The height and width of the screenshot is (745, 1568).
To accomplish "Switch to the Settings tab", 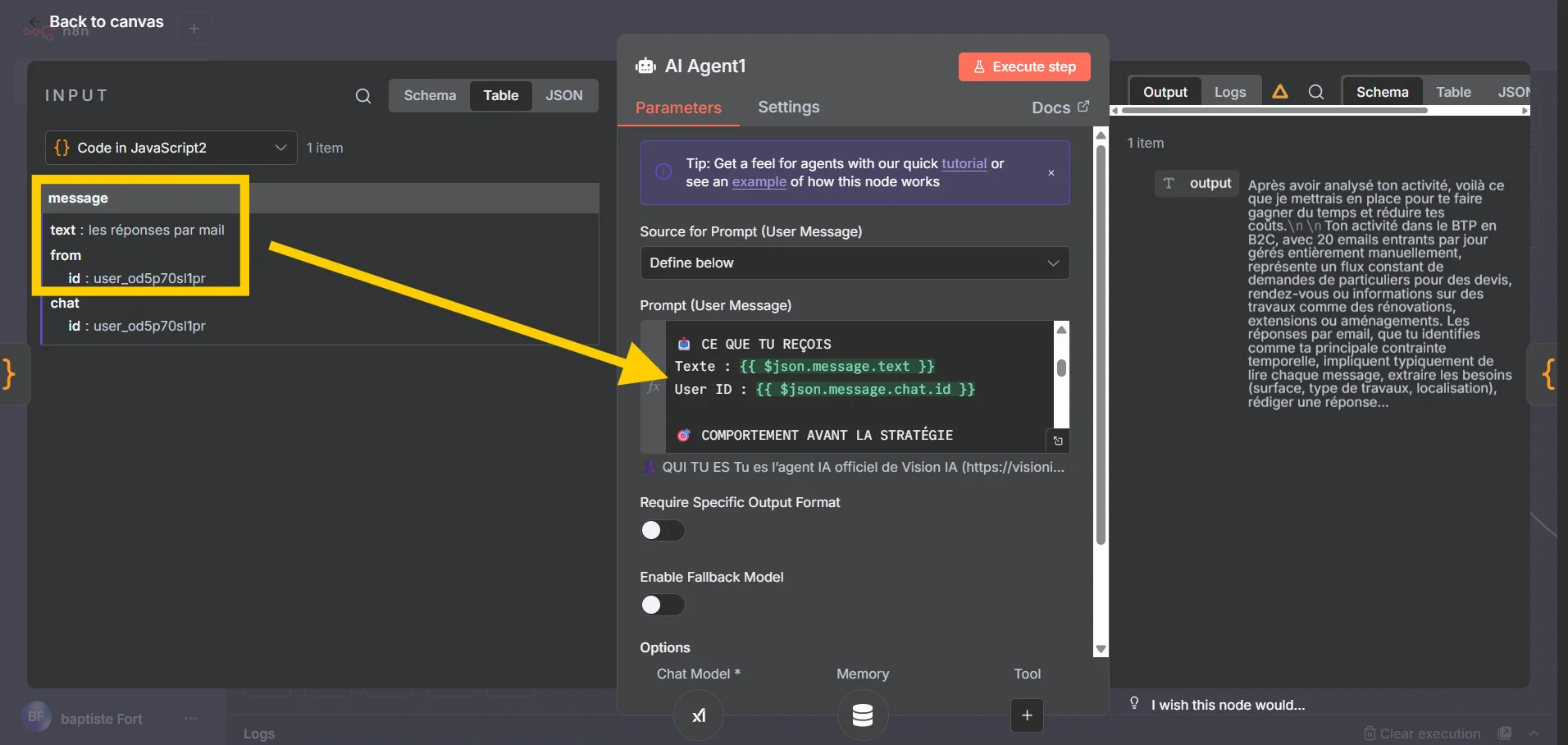I will (788, 107).
